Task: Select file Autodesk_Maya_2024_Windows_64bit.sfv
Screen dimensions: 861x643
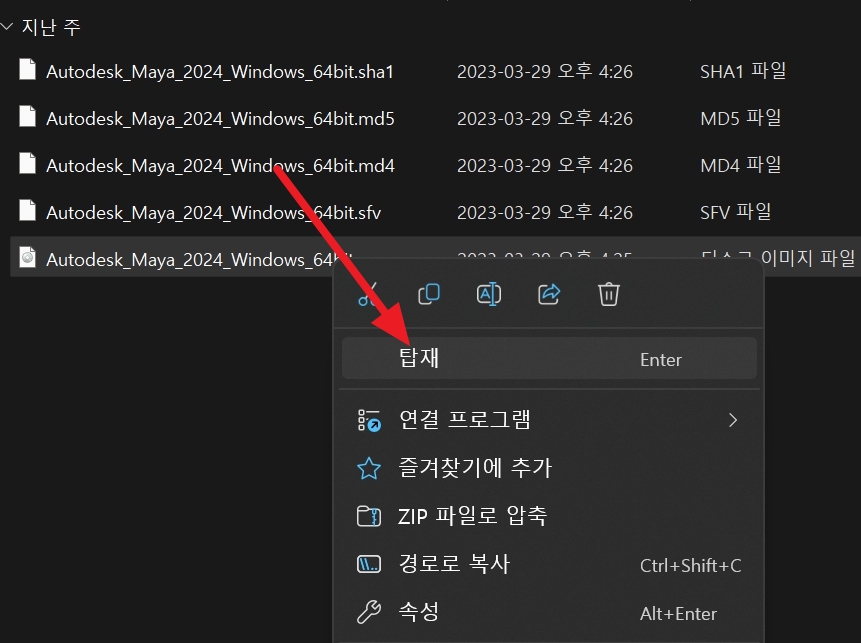Action: click(214, 213)
